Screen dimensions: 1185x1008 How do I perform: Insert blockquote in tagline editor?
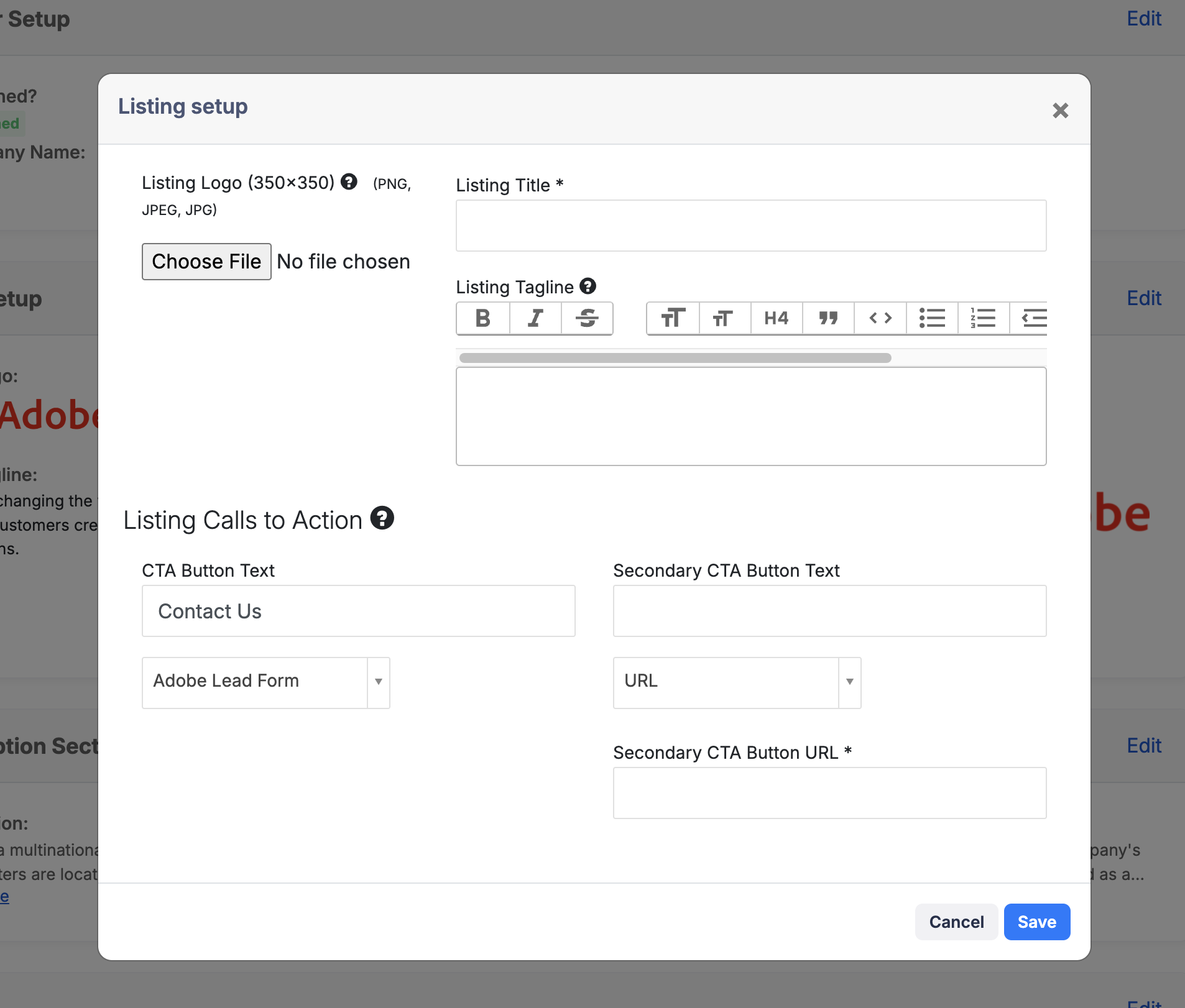pyautogui.click(x=828, y=318)
